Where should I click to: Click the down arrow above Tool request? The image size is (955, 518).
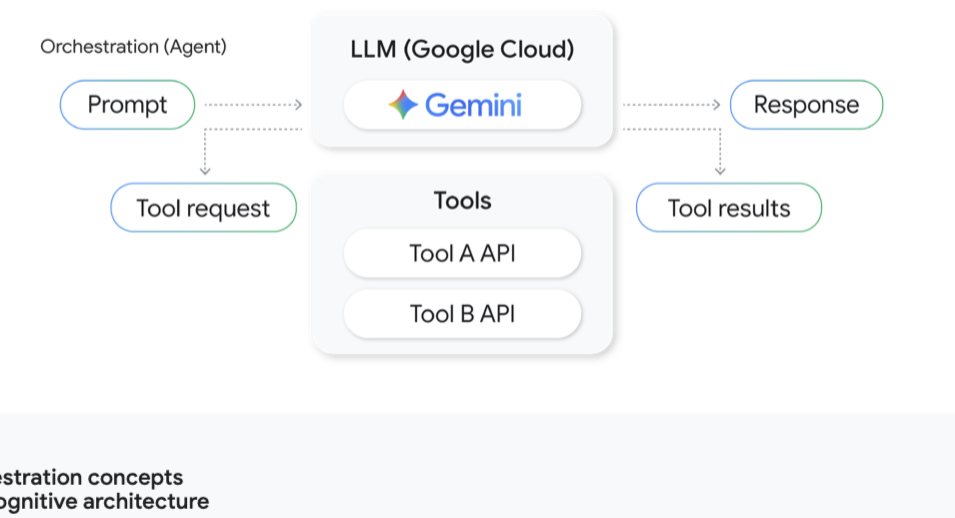tap(205, 171)
